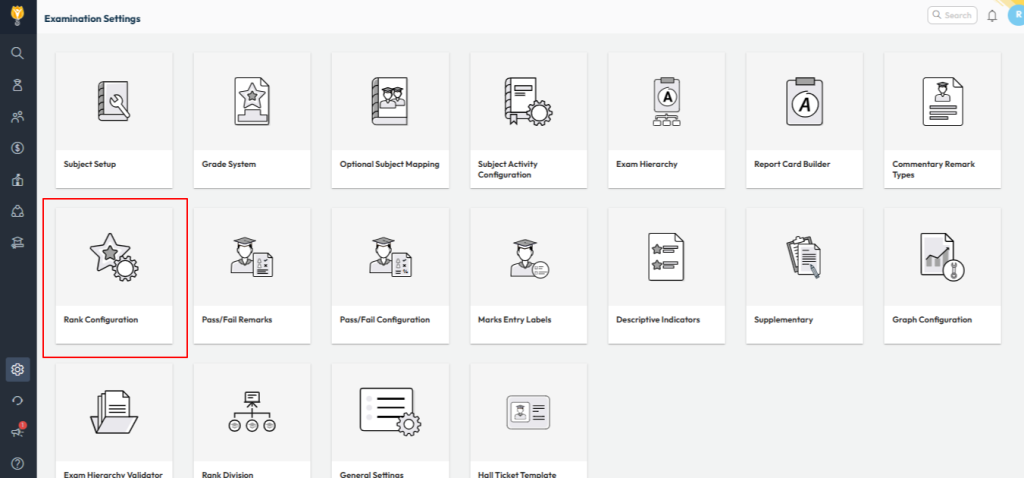Open the Descriptive Indicators tile
Screen dimensions: 1024x478
click(x=666, y=275)
